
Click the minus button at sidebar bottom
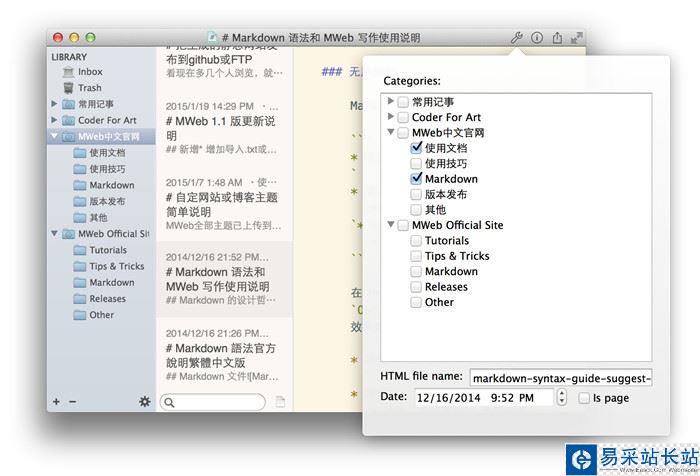pos(72,401)
